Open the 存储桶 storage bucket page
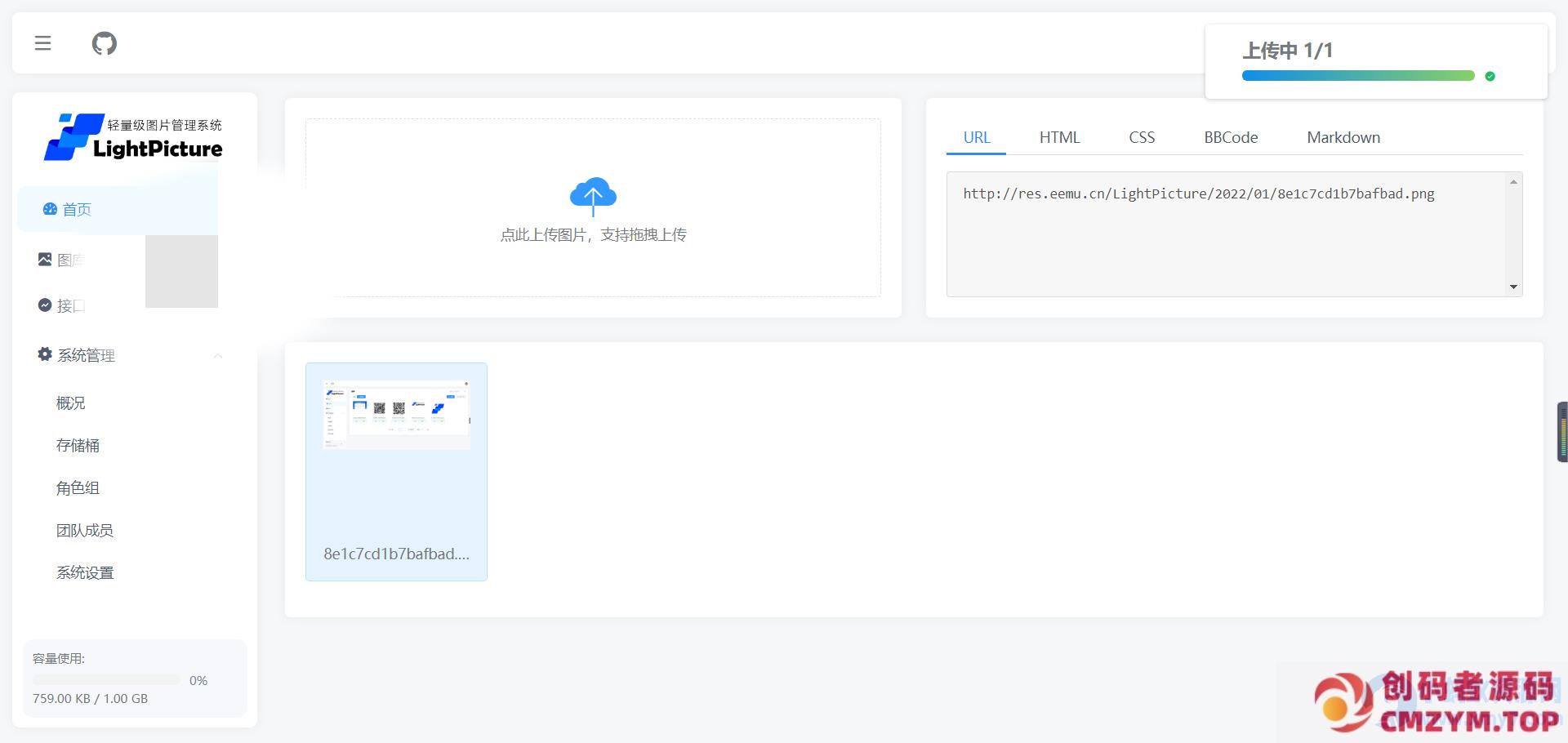The width and height of the screenshot is (1568, 743). click(x=78, y=446)
